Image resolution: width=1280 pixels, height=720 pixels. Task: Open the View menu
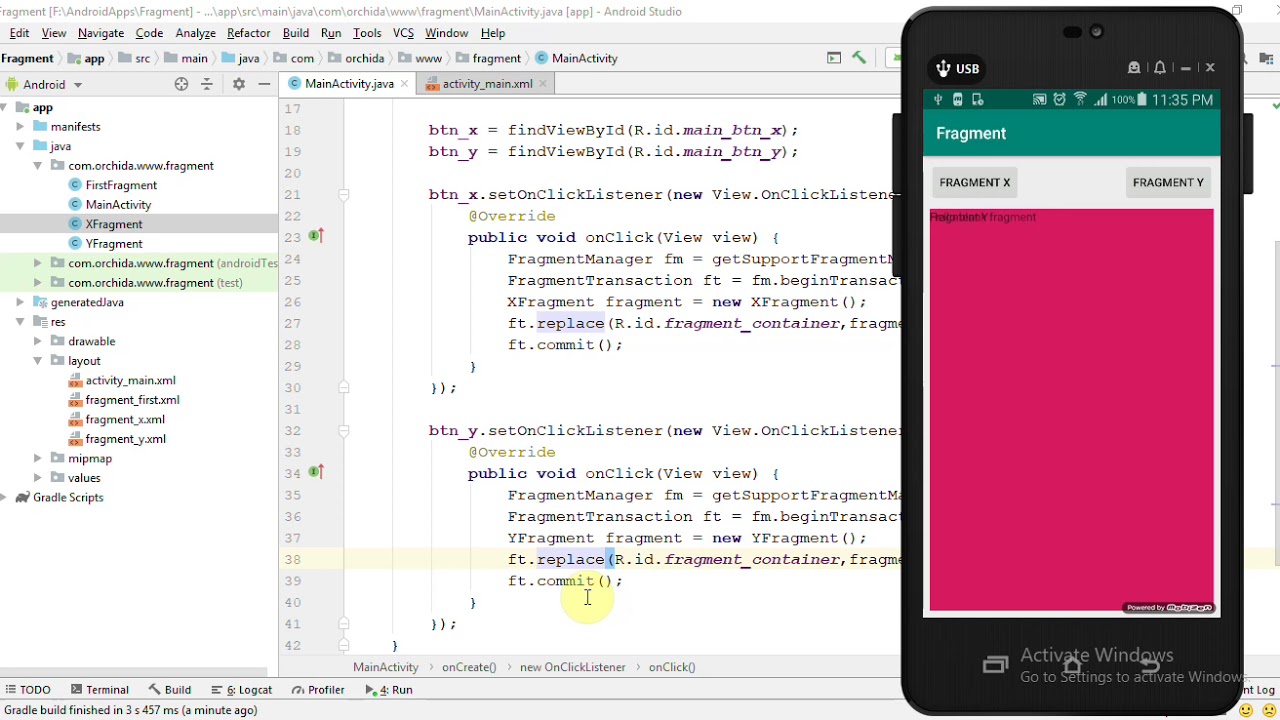click(x=54, y=33)
